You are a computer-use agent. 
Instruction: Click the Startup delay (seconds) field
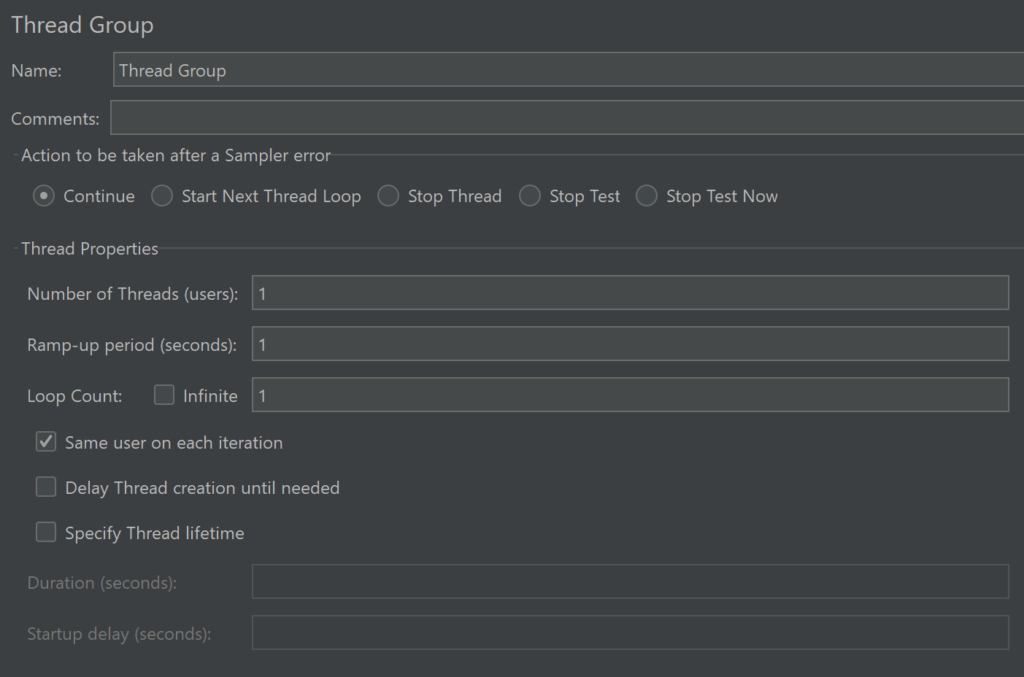point(630,633)
